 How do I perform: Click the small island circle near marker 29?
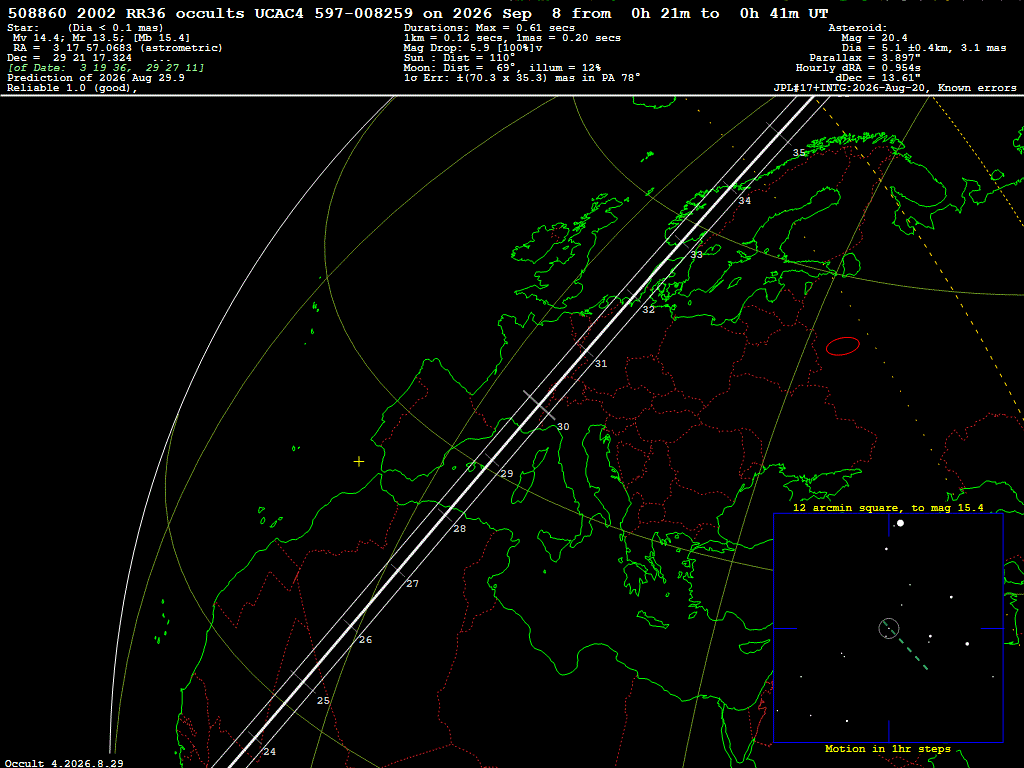point(472,467)
